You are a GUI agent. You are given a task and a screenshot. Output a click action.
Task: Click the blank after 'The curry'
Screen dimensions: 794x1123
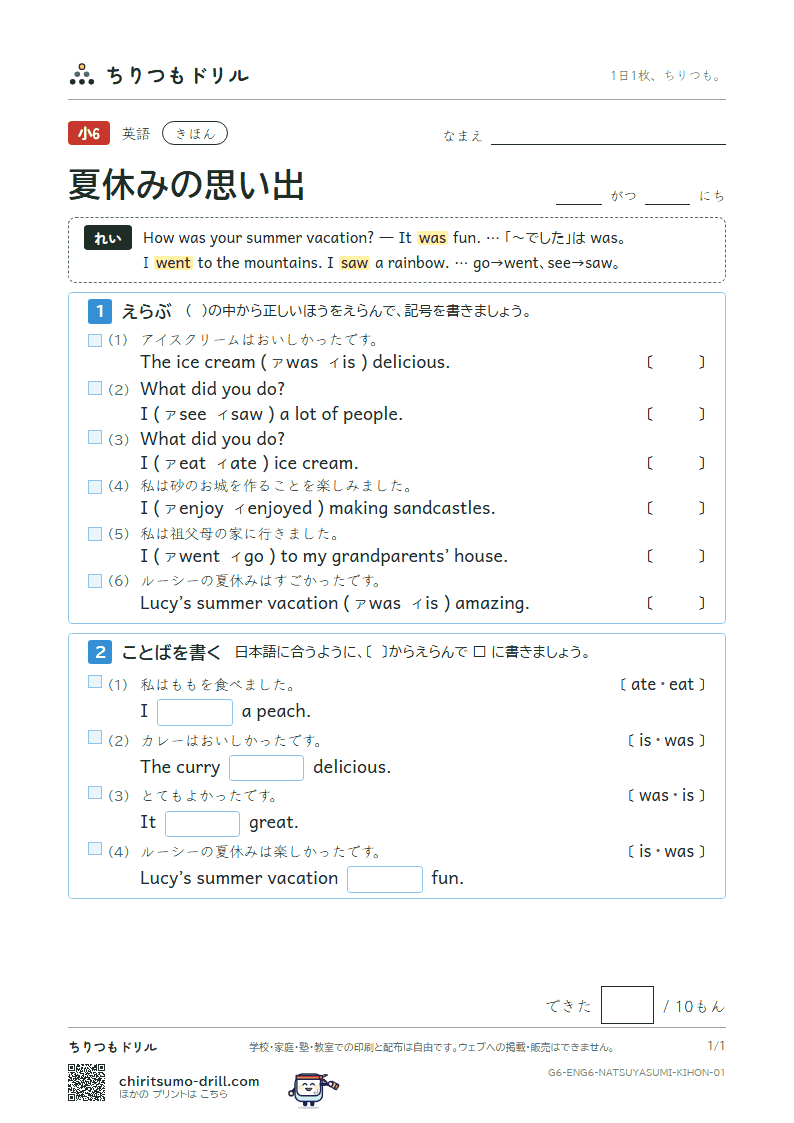coord(266,768)
